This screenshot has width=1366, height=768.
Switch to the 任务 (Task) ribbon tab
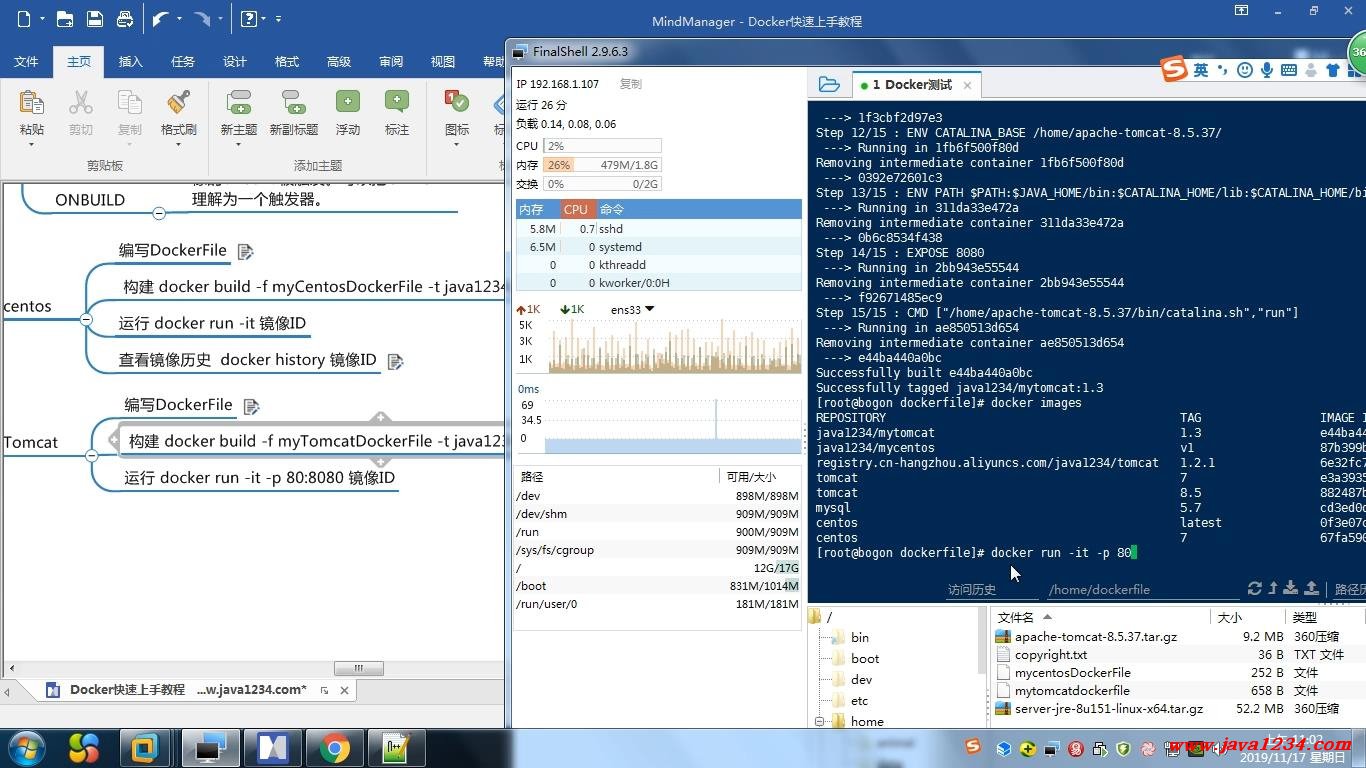[183, 62]
